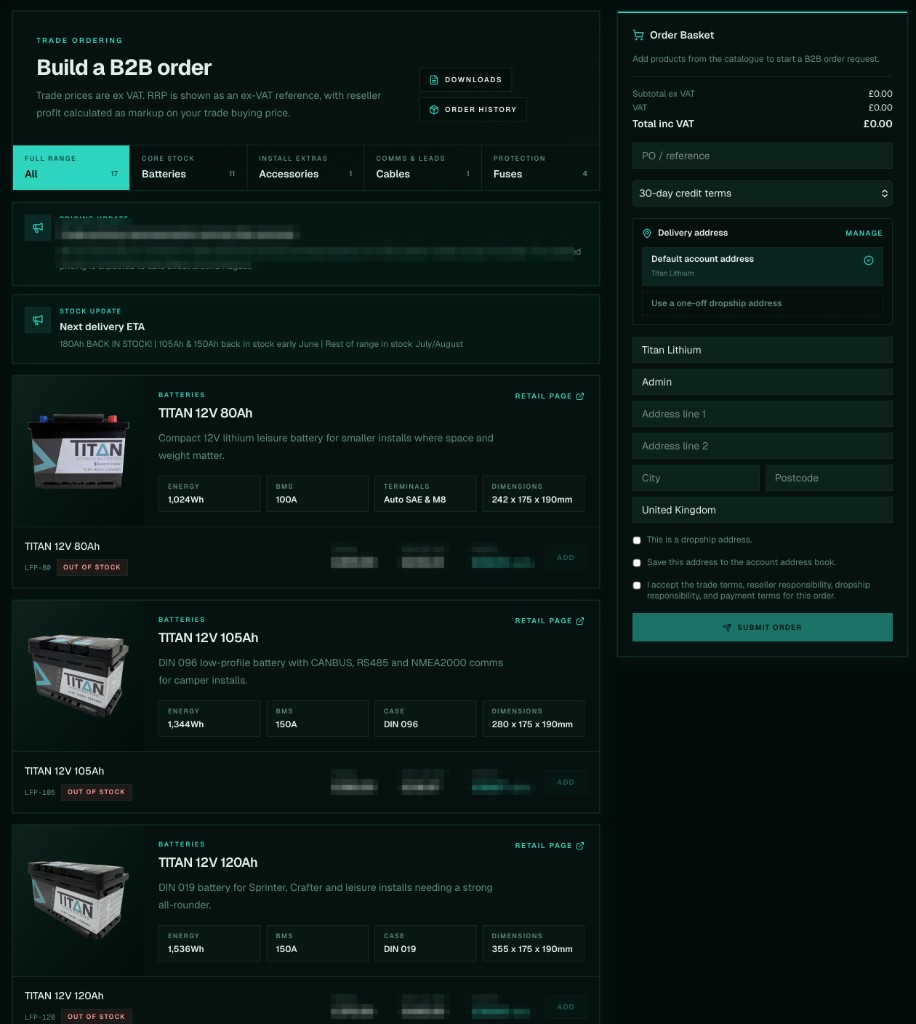Click the Address line 1 field
Viewport: 916px width, 1024px height.
762,414
